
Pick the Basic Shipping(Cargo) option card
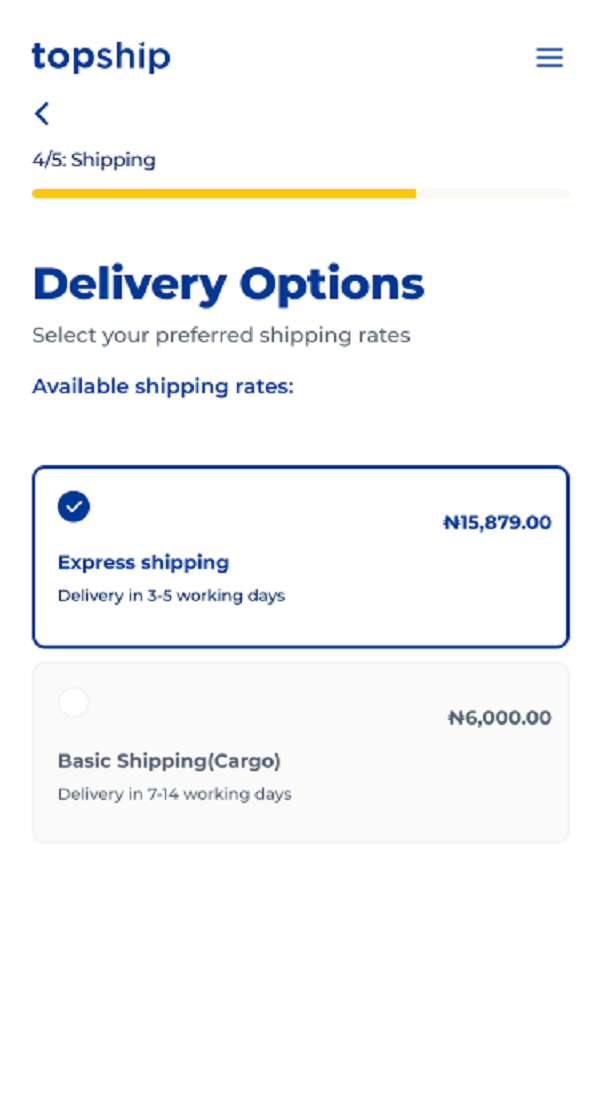tap(300, 818)
